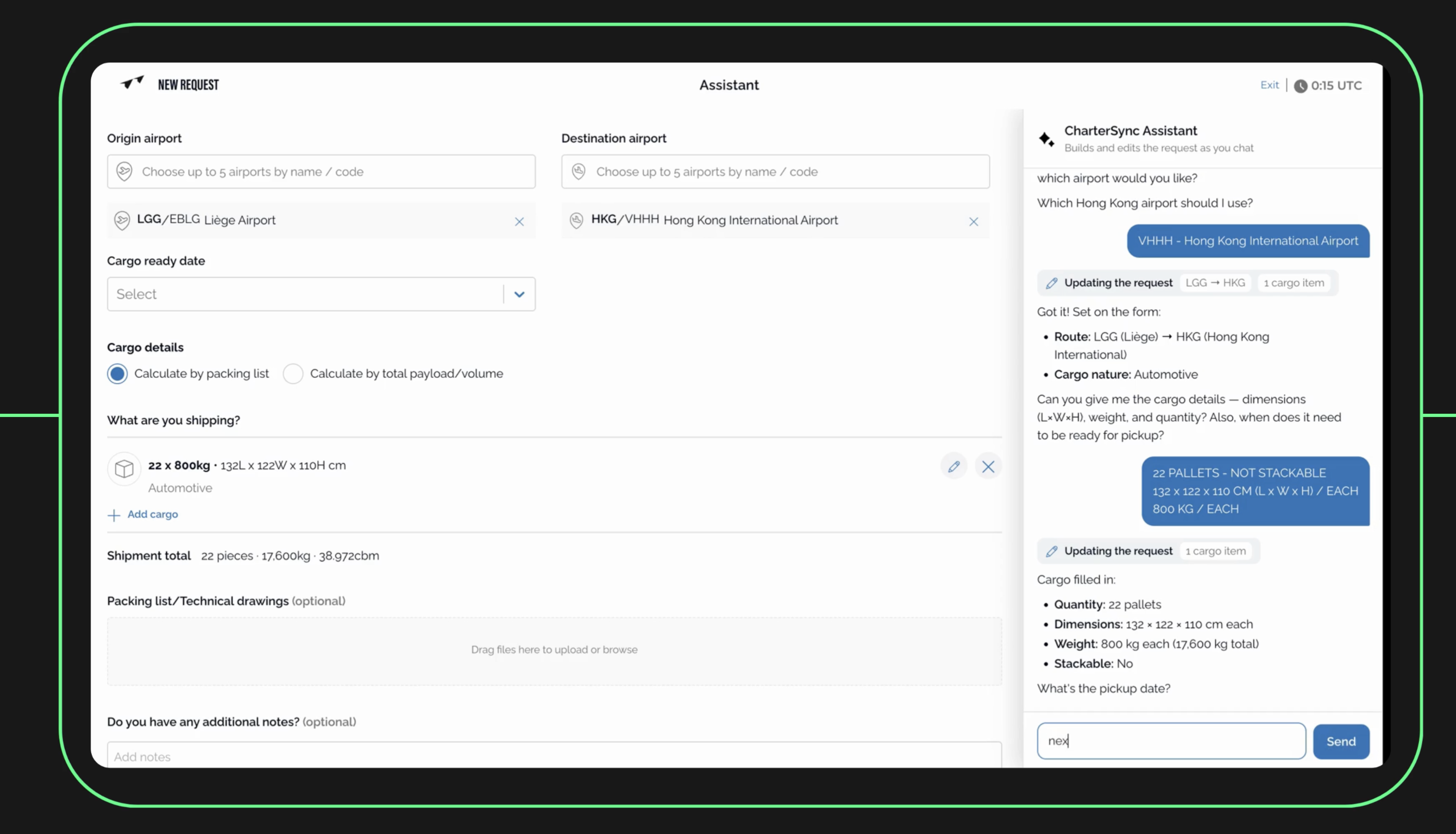This screenshot has width=1456, height=834.
Task: Click the '1 cargo item' tag beside LGG → HKG
Action: point(1294,283)
